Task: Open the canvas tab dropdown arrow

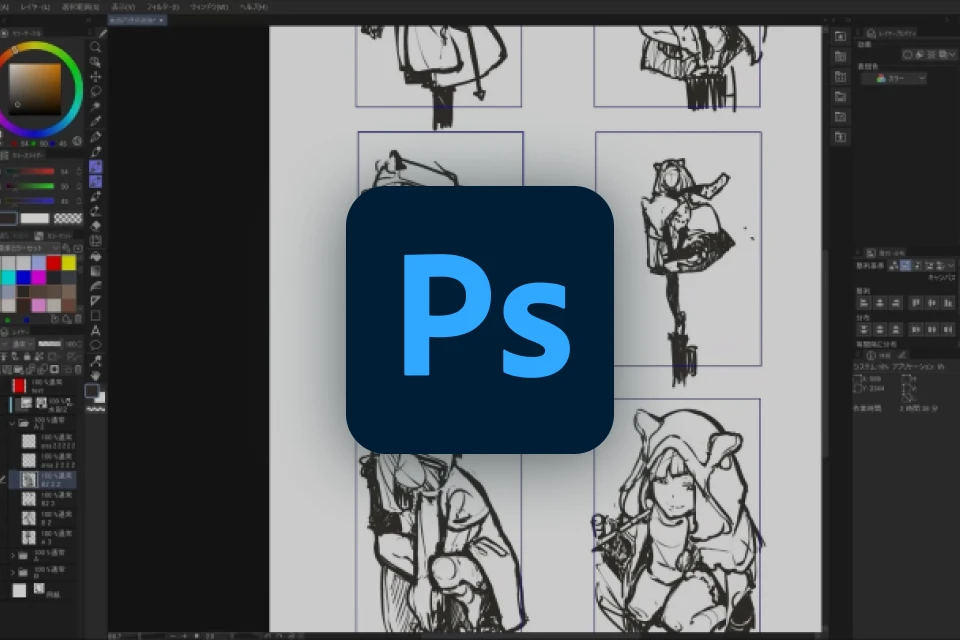Action: coord(161,20)
